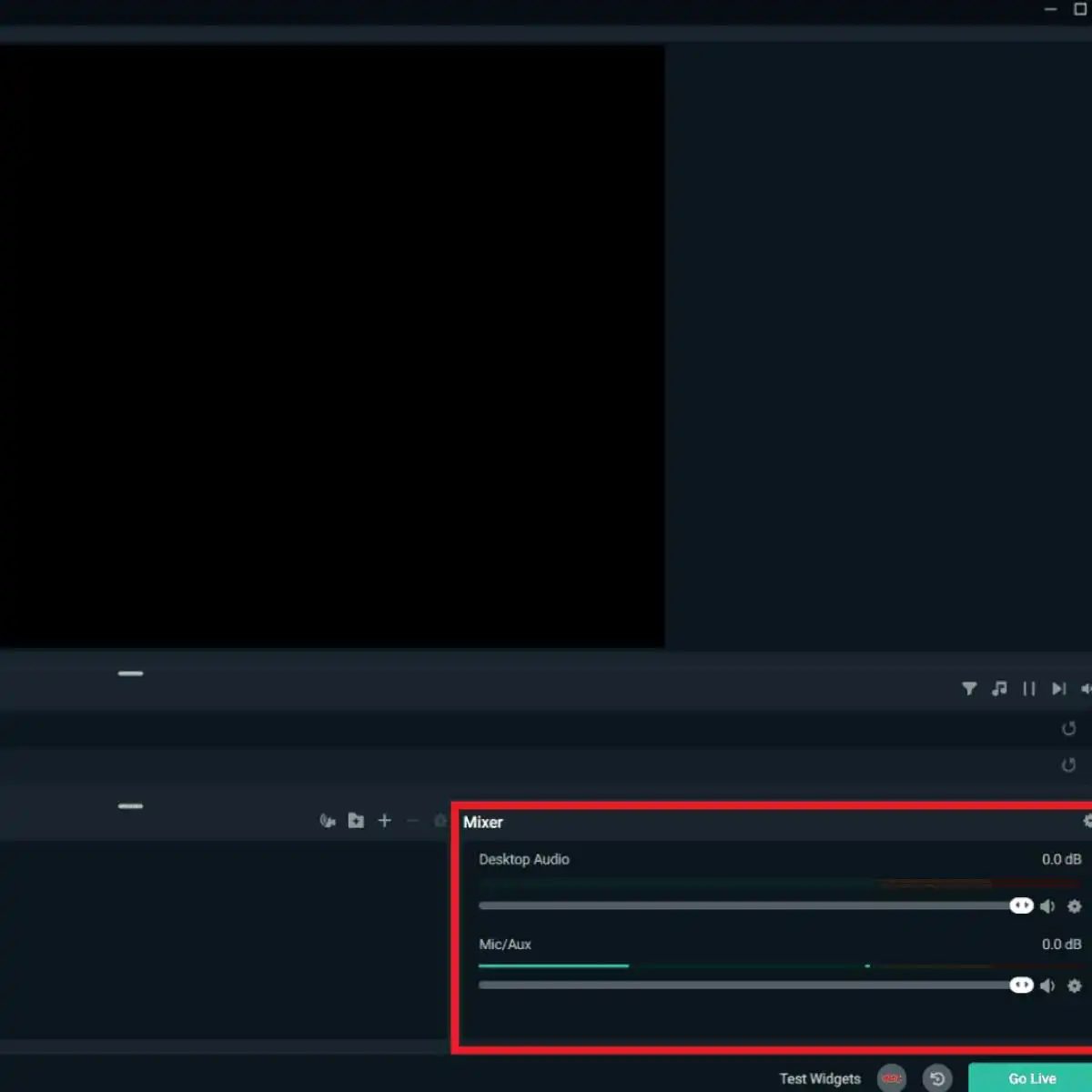Image resolution: width=1092 pixels, height=1092 pixels.
Task: Click the upper circular reset arrow
Action: [x=1068, y=729]
